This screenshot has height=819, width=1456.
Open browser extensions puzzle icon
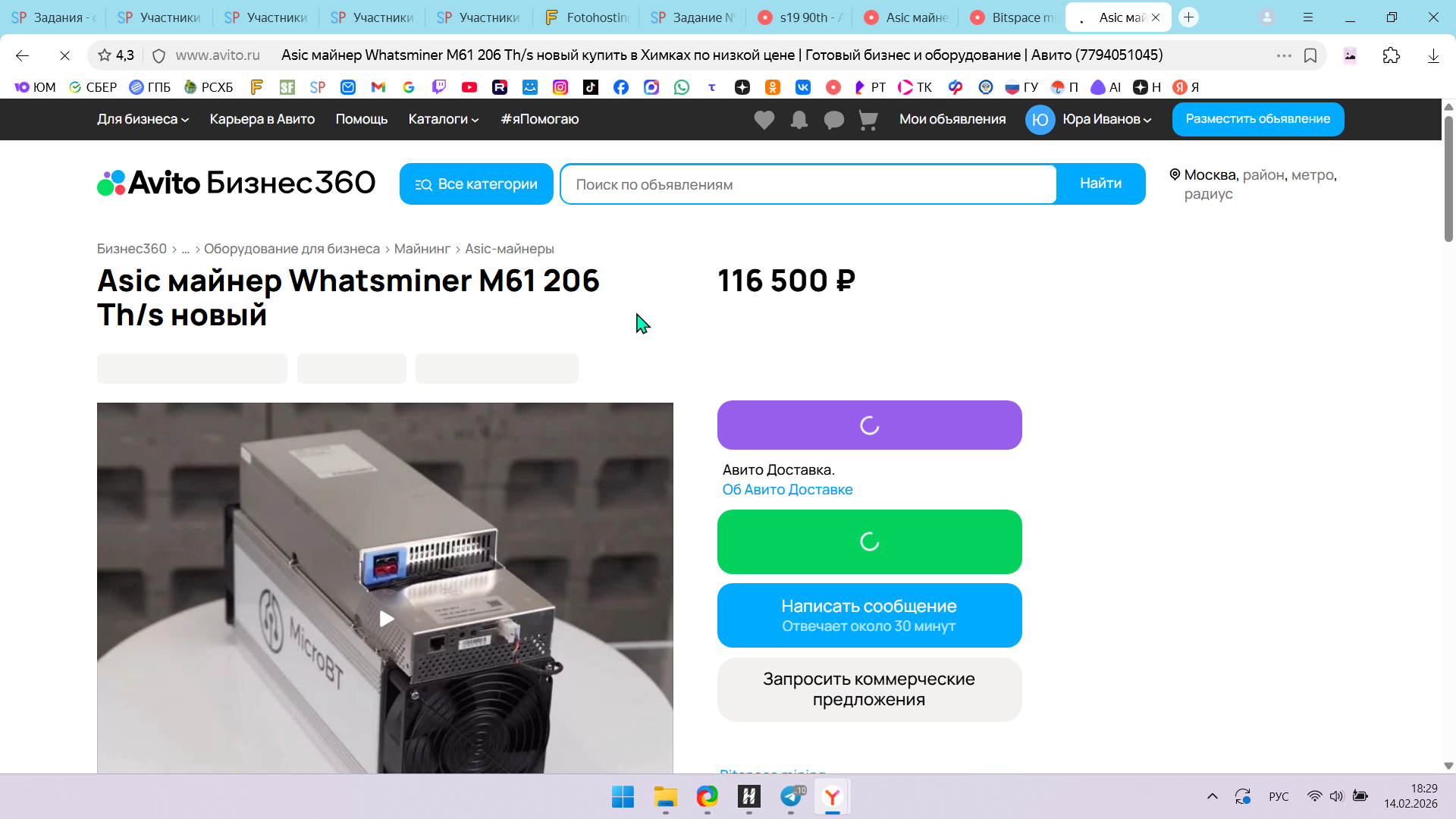(1391, 55)
